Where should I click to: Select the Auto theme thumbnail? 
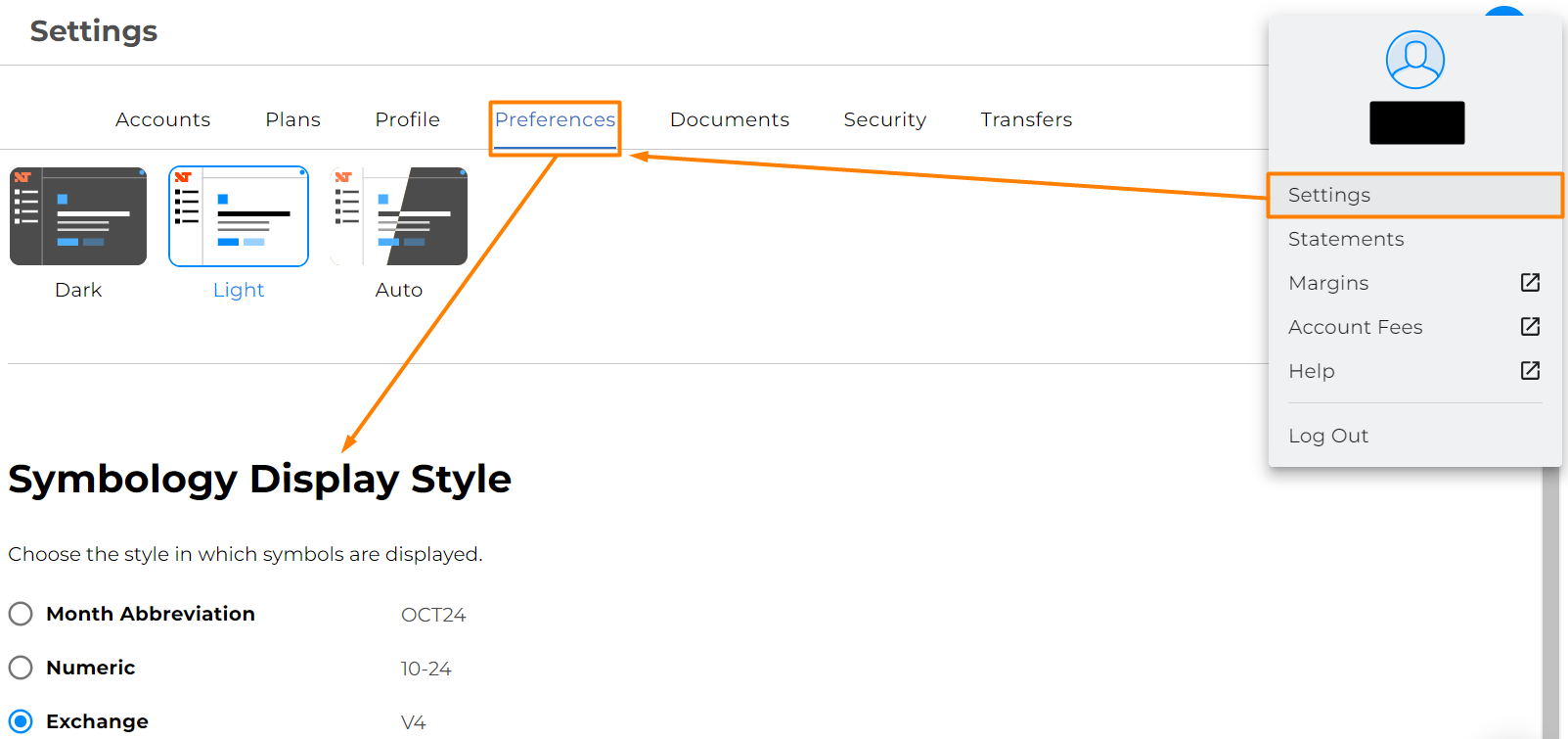point(399,216)
